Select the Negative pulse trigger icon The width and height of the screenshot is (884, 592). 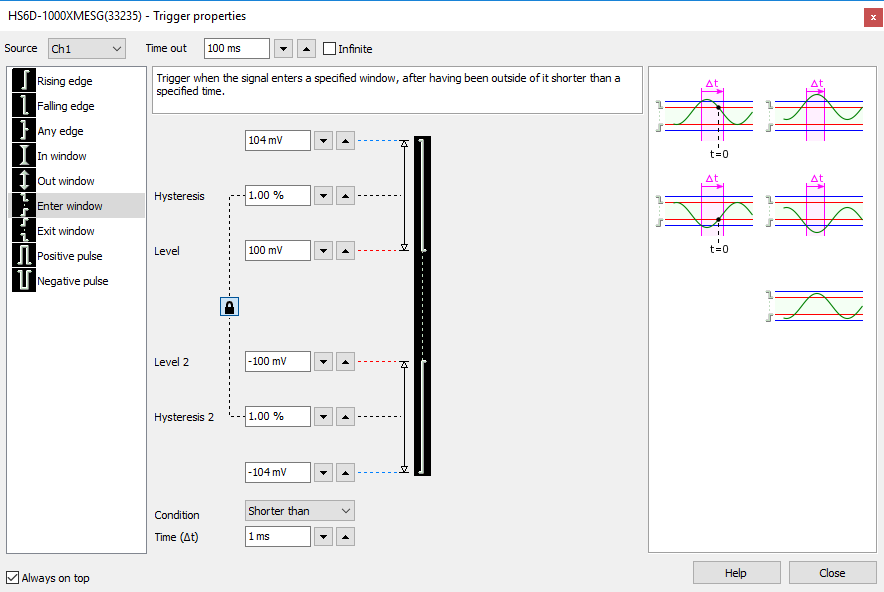[24, 281]
